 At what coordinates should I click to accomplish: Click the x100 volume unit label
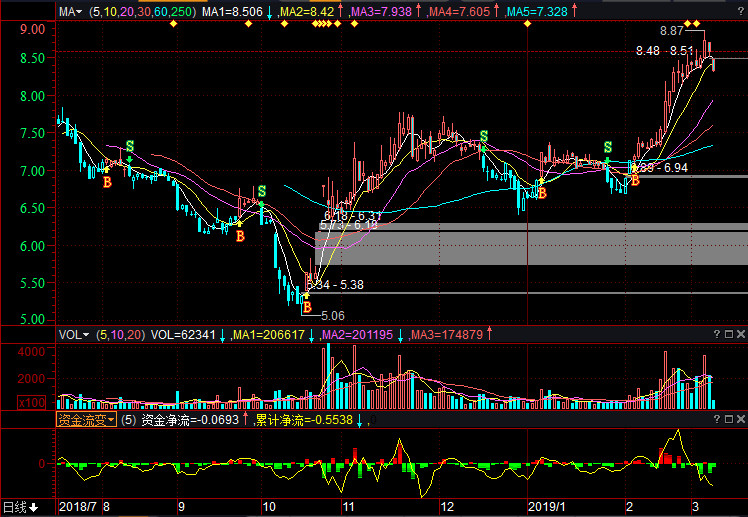pyautogui.click(x=69, y=402)
